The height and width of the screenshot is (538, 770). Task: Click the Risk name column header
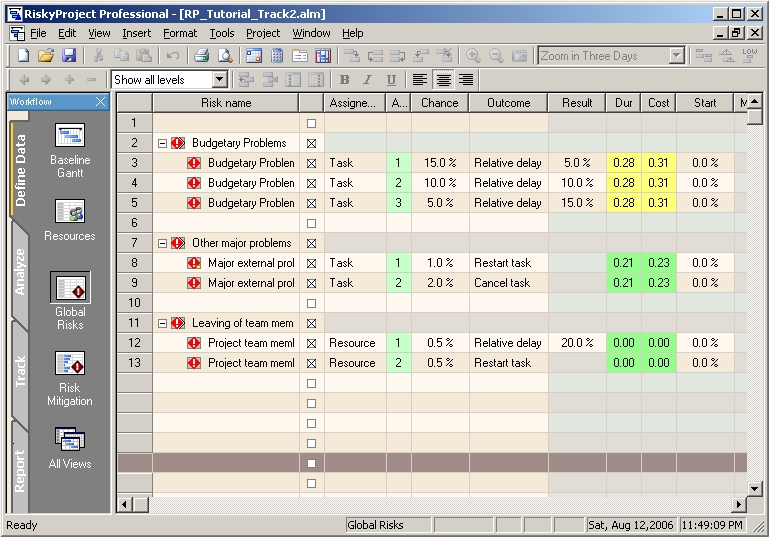point(225,103)
